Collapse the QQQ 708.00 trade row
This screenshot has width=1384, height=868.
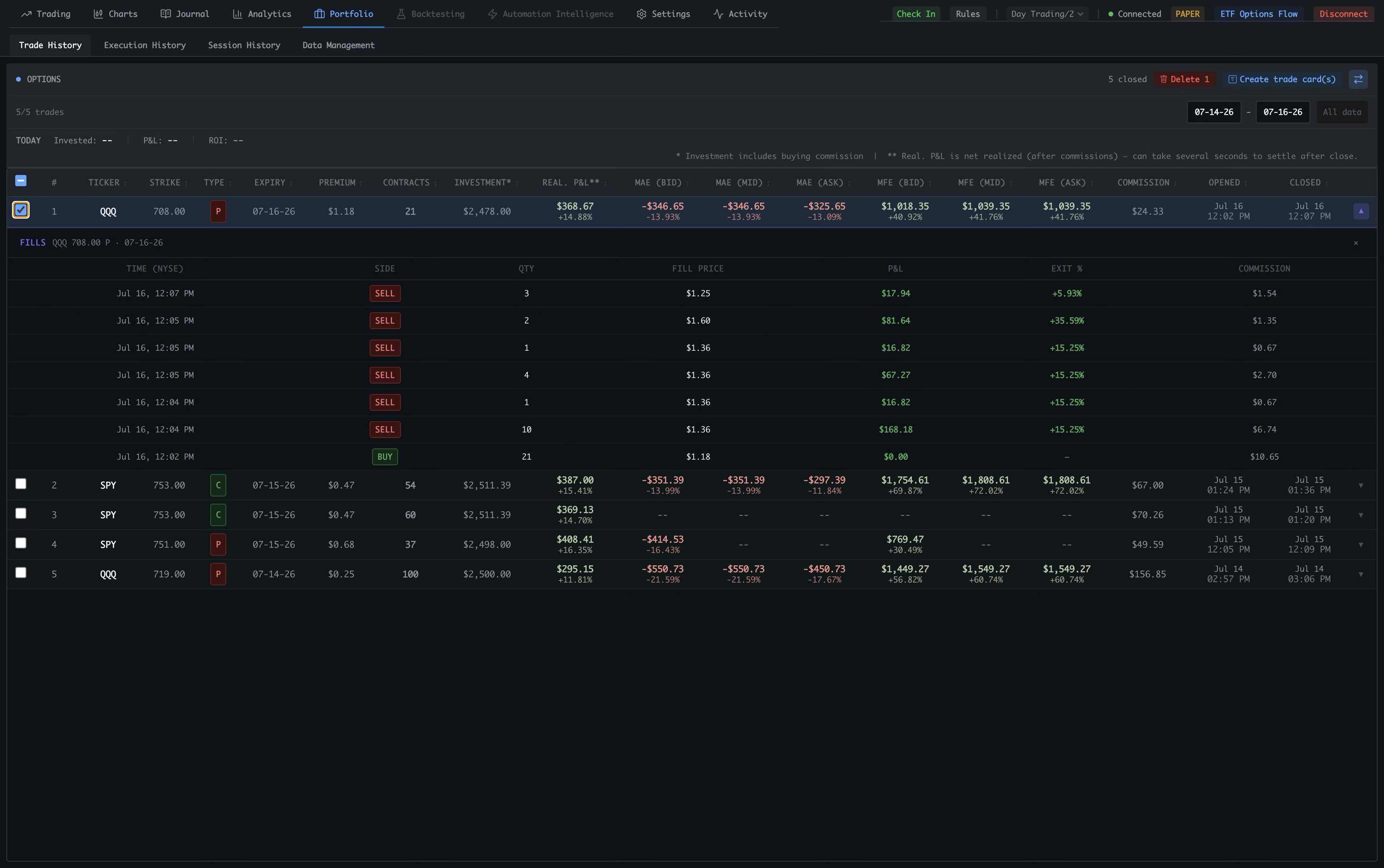(1360, 211)
